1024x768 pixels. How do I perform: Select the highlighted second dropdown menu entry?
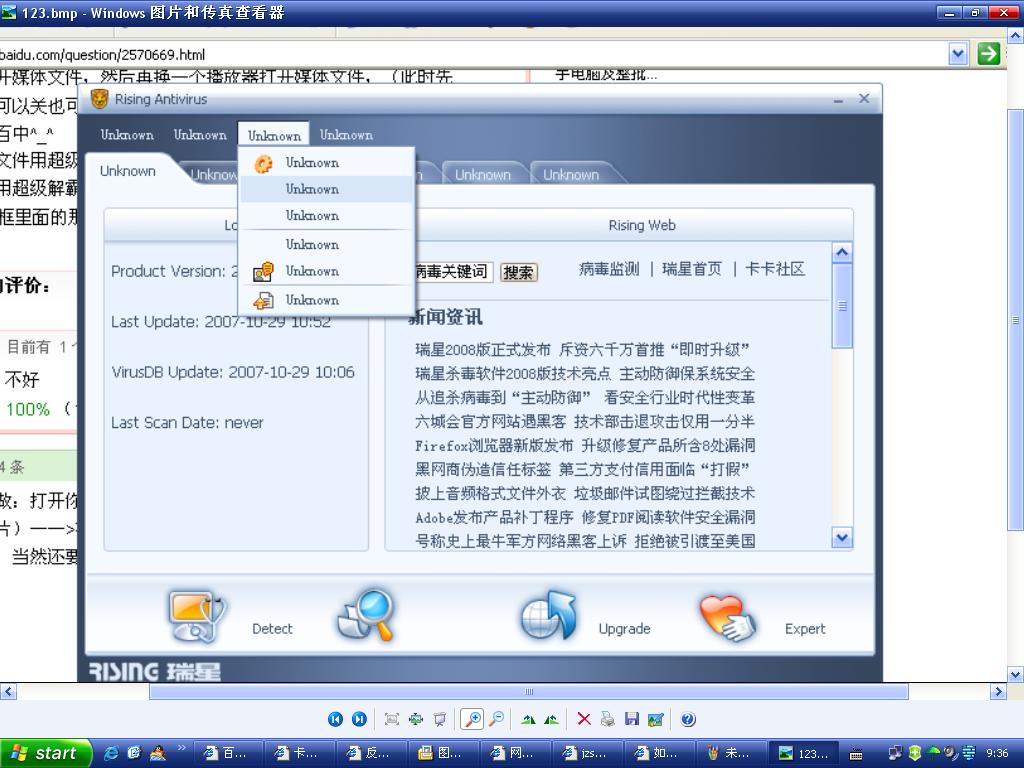coord(328,189)
